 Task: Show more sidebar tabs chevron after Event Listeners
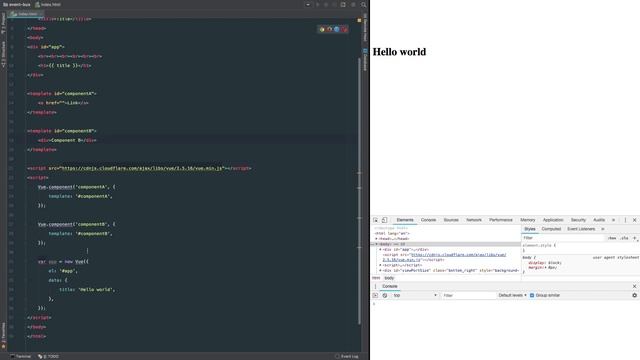tap(602, 229)
